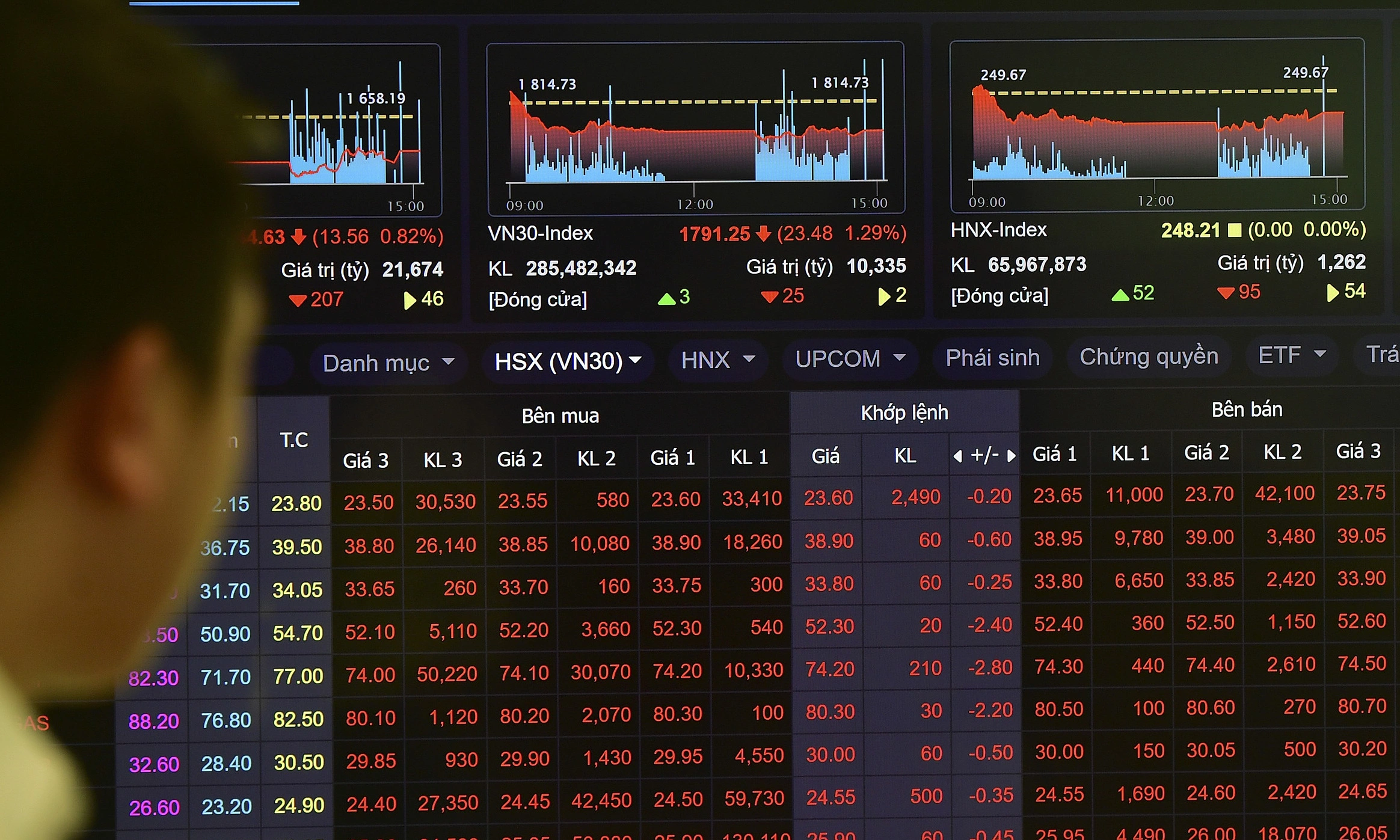Image resolution: width=1400 pixels, height=840 pixels.
Task: Click HNX Giá trị value 1,262
Action: (x=1342, y=262)
